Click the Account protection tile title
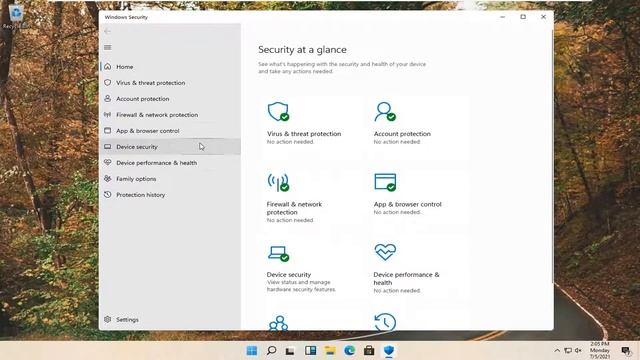The width and height of the screenshot is (640, 360). pyautogui.click(x=402, y=134)
